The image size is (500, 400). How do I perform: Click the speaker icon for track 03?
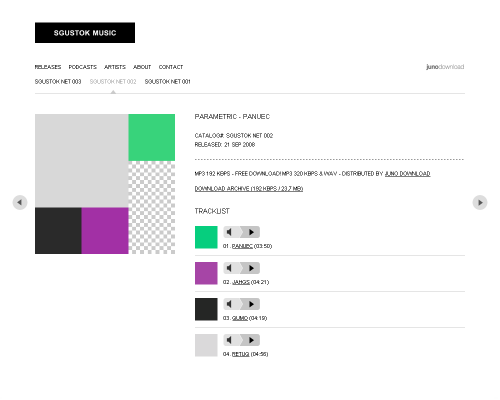[x=230, y=304]
